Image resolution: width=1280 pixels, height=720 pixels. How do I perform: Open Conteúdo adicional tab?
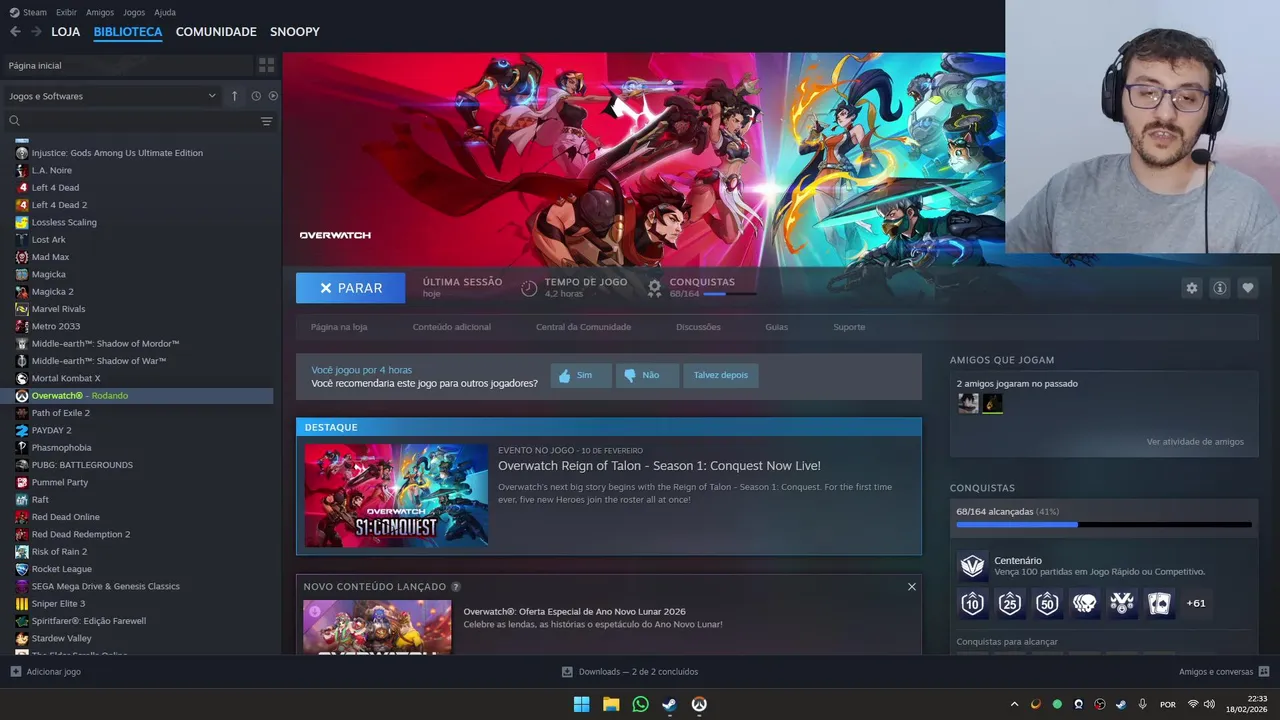[452, 327]
